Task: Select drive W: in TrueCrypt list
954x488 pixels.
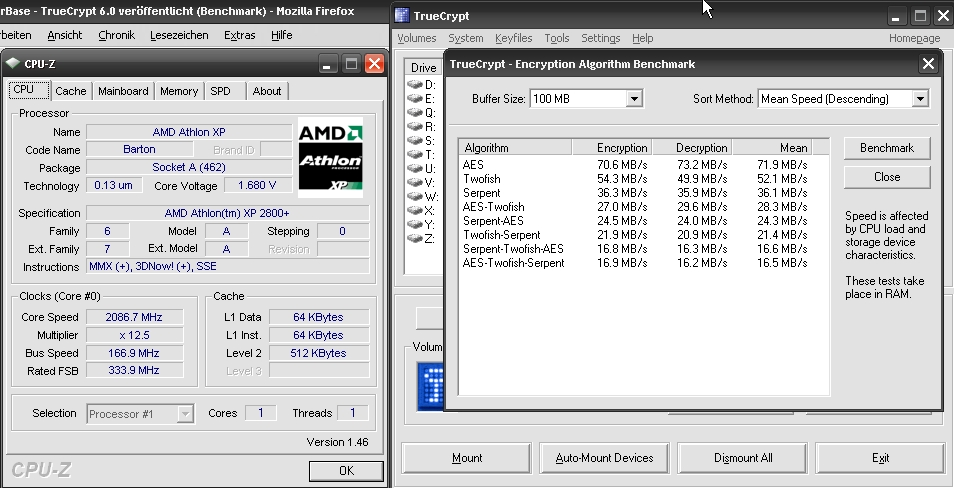Action: click(x=423, y=197)
